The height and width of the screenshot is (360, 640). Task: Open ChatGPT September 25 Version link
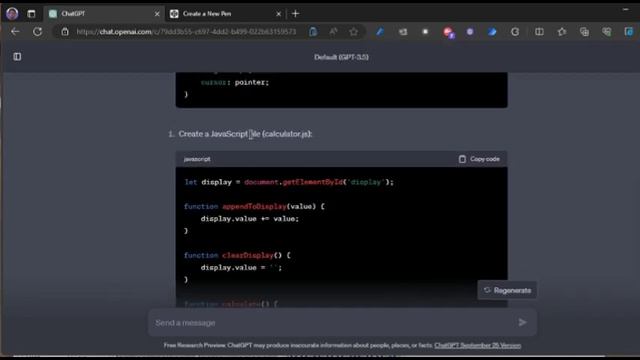(x=478, y=345)
